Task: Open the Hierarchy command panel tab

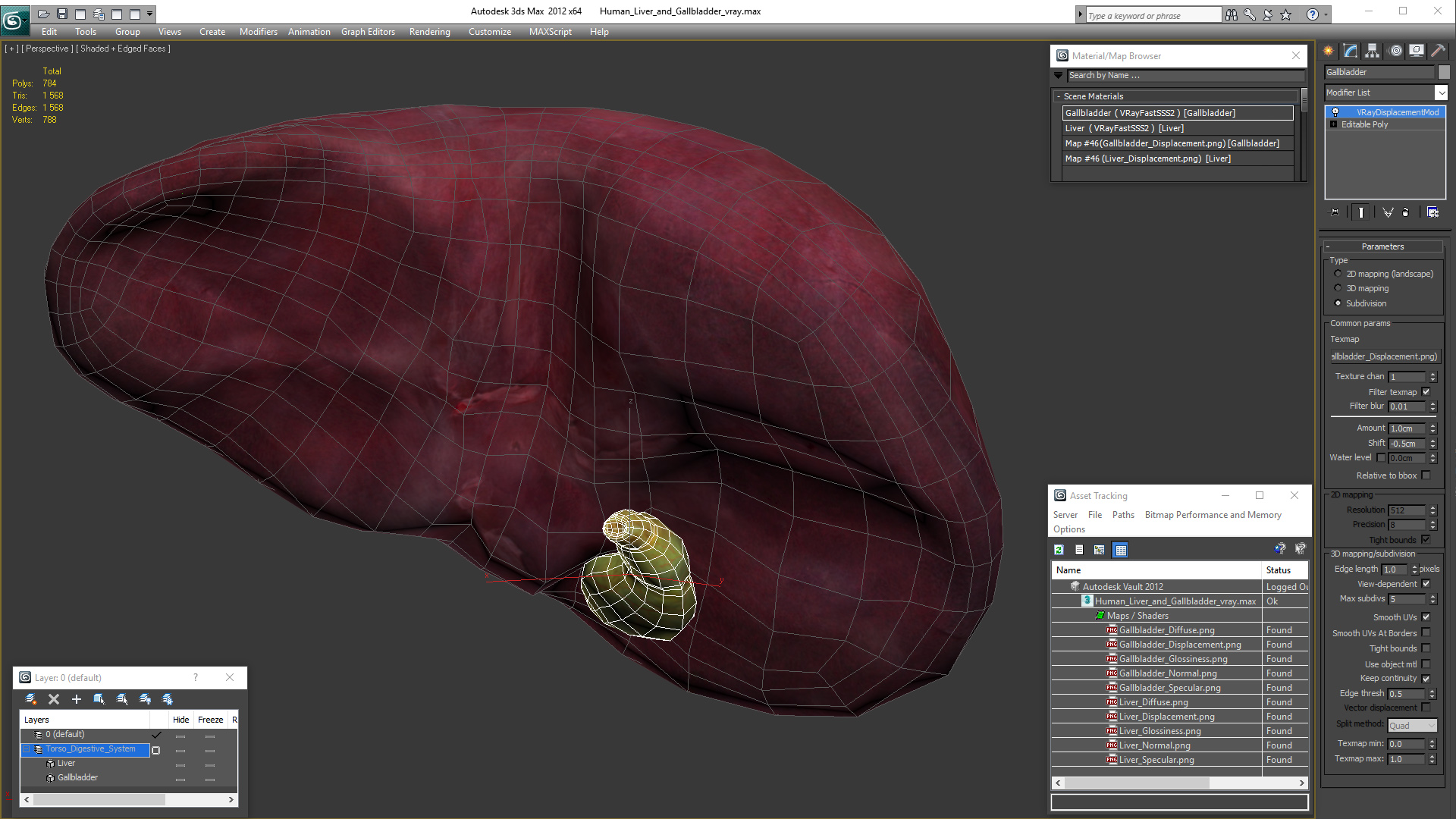Action: point(1373,51)
